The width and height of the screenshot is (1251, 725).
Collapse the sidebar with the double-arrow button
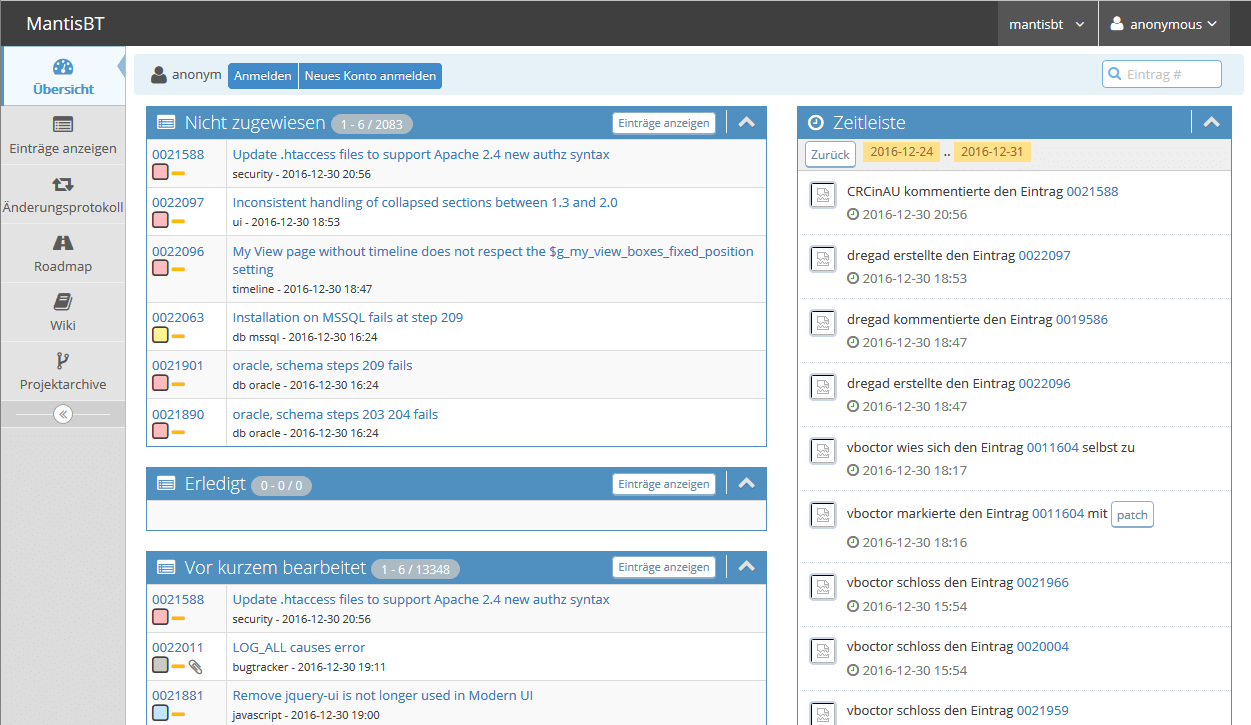coord(63,414)
